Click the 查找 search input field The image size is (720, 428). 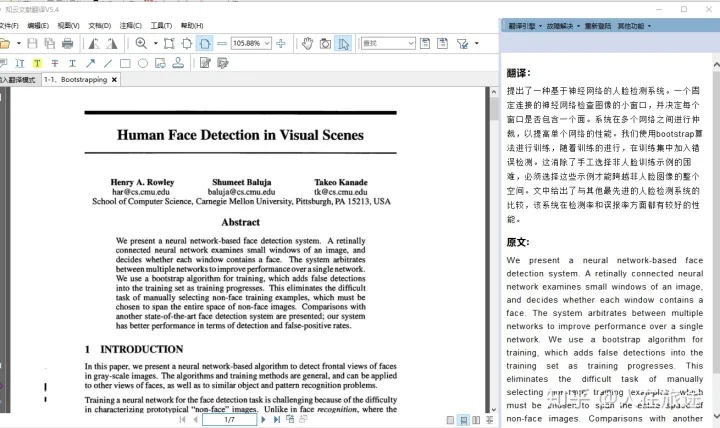pyautogui.click(x=384, y=44)
